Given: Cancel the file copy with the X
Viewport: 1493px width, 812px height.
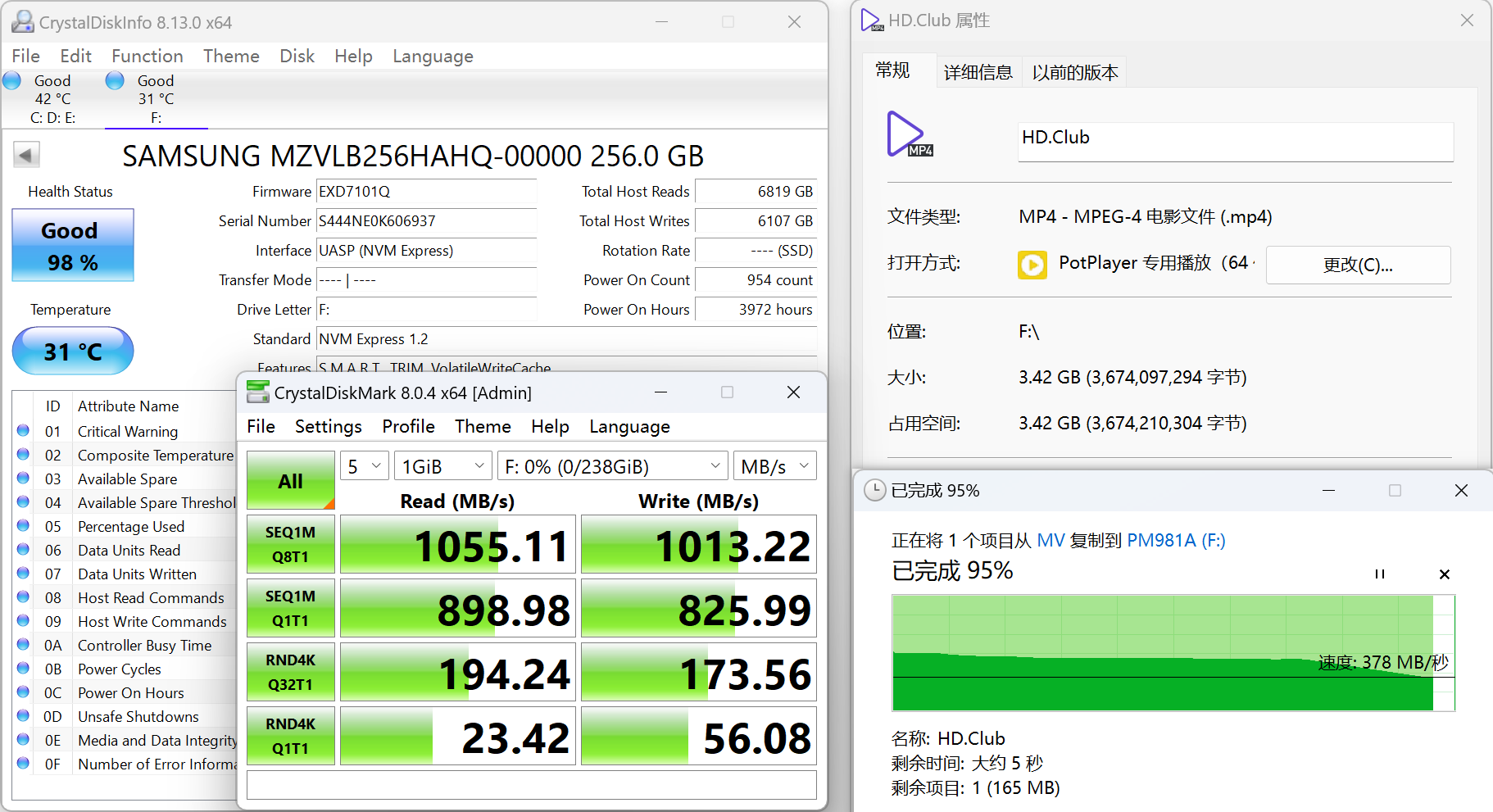Looking at the screenshot, I should click(x=1445, y=574).
